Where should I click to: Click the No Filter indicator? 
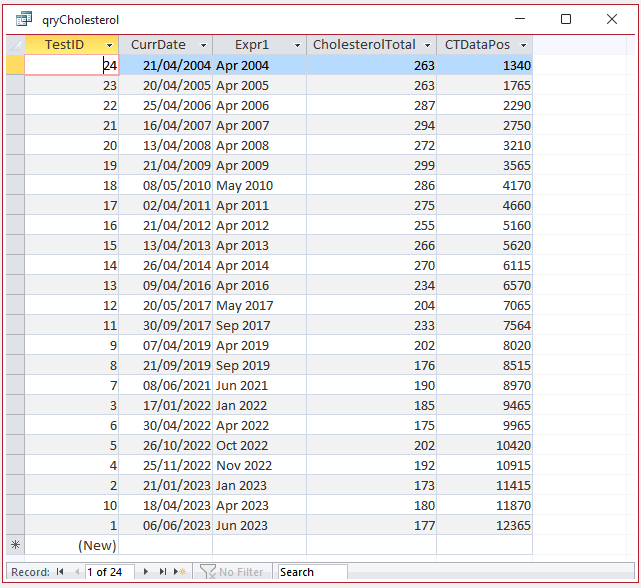pyautogui.click(x=232, y=572)
